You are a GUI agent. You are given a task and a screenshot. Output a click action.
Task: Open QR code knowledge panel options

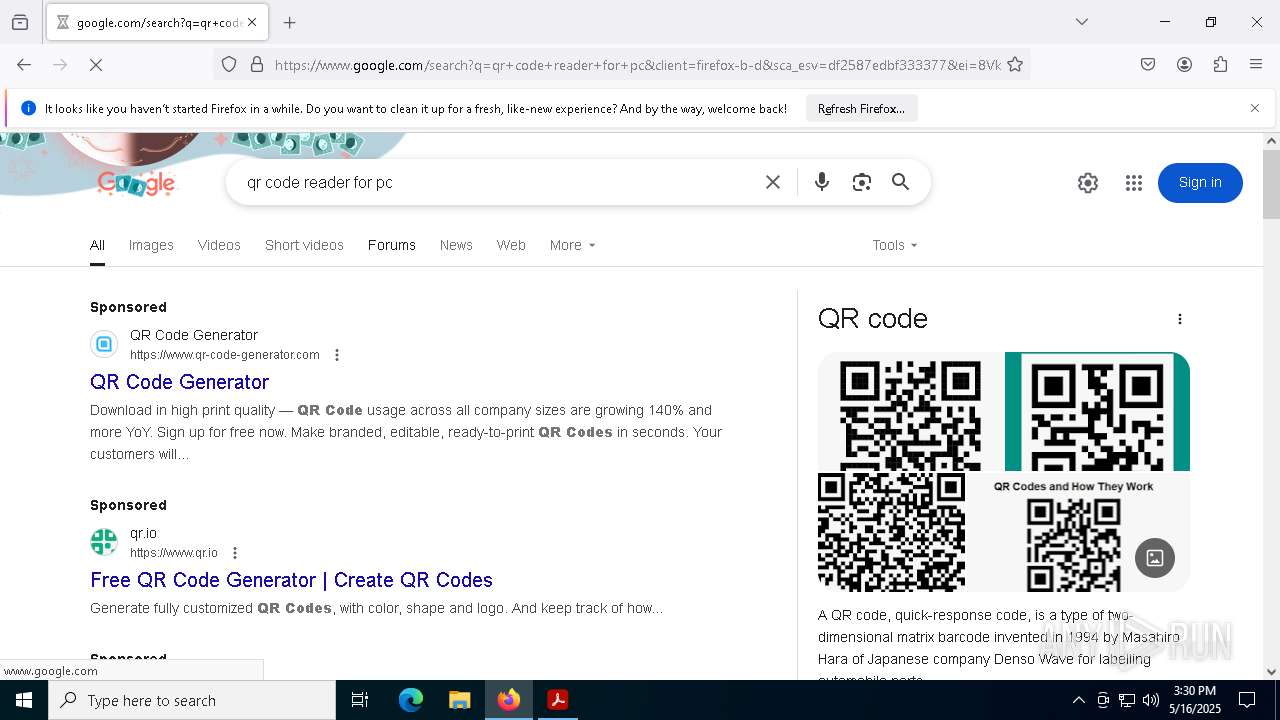pos(1180,319)
